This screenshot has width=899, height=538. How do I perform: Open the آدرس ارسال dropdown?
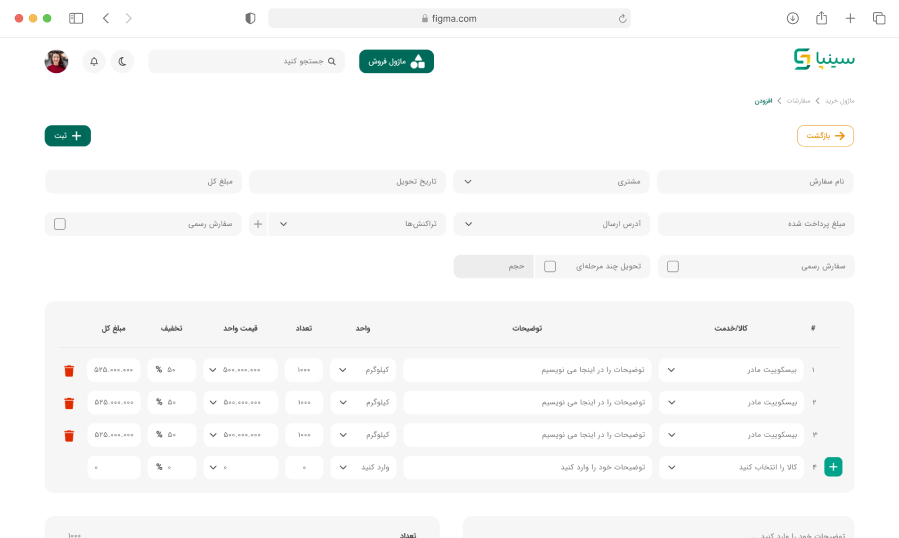pyautogui.click(x=551, y=224)
